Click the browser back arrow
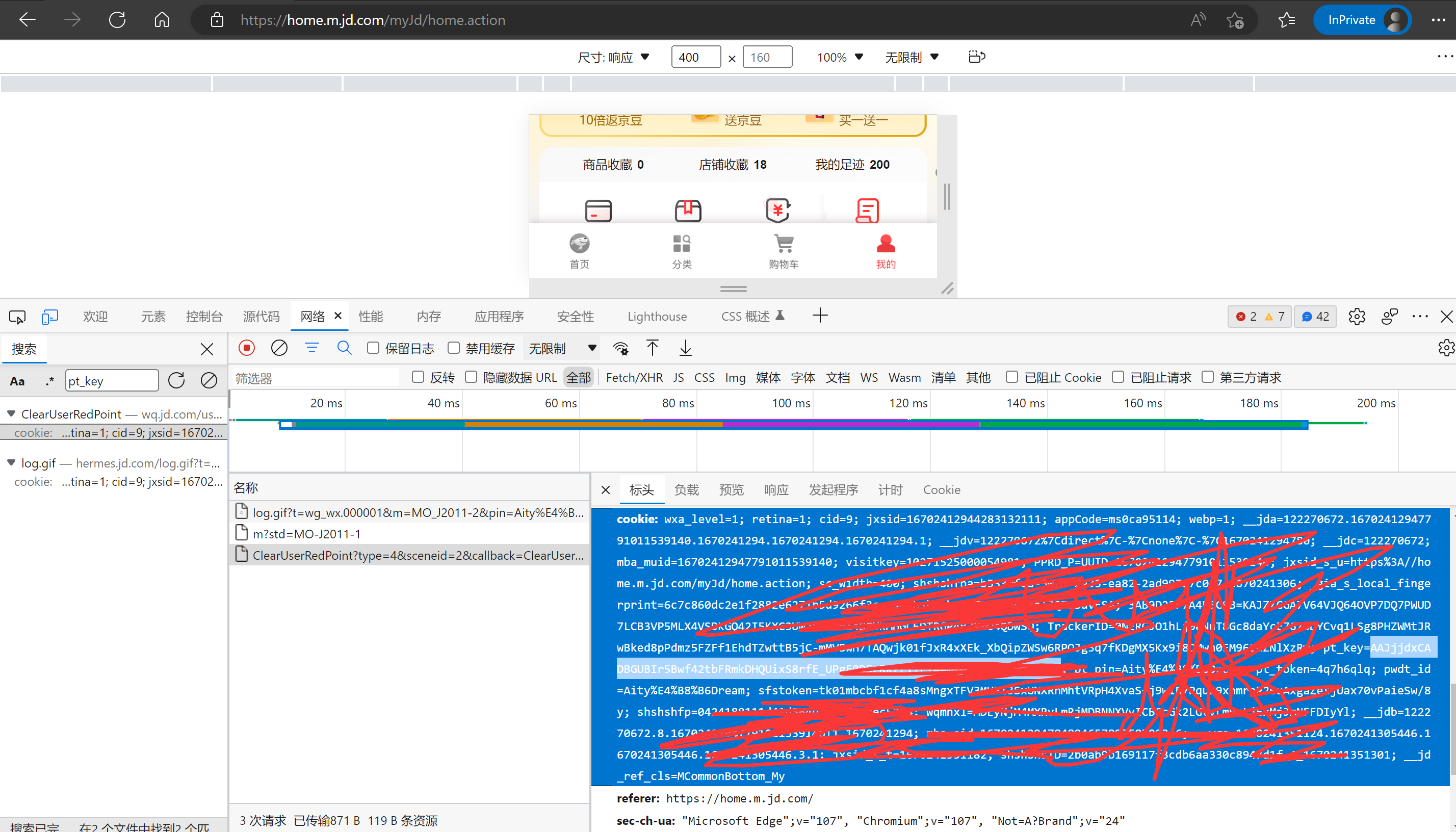The height and width of the screenshot is (832, 1456). (x=27, y=20)
